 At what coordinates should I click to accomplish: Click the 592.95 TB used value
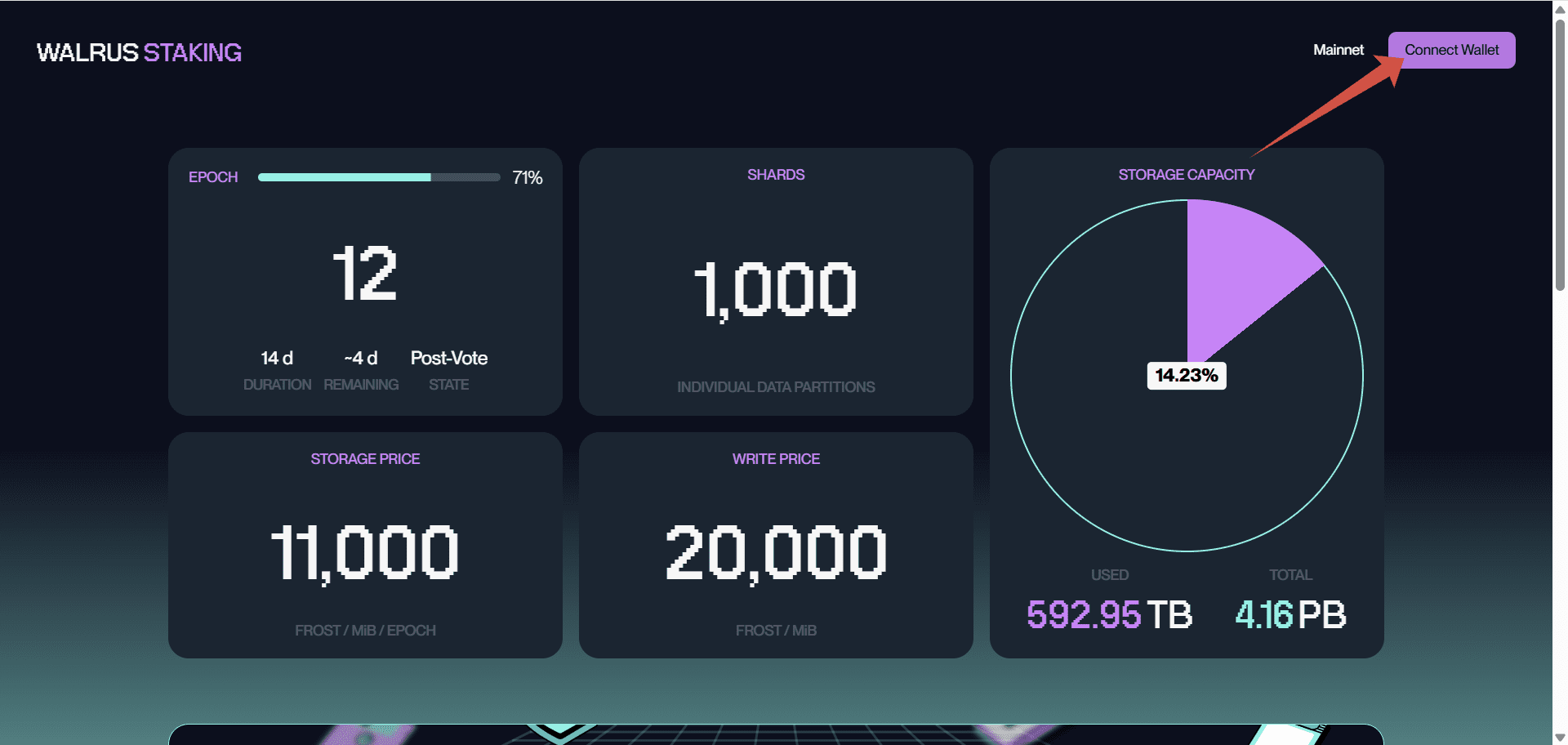pyautogui.click(x=1109, y=615)
